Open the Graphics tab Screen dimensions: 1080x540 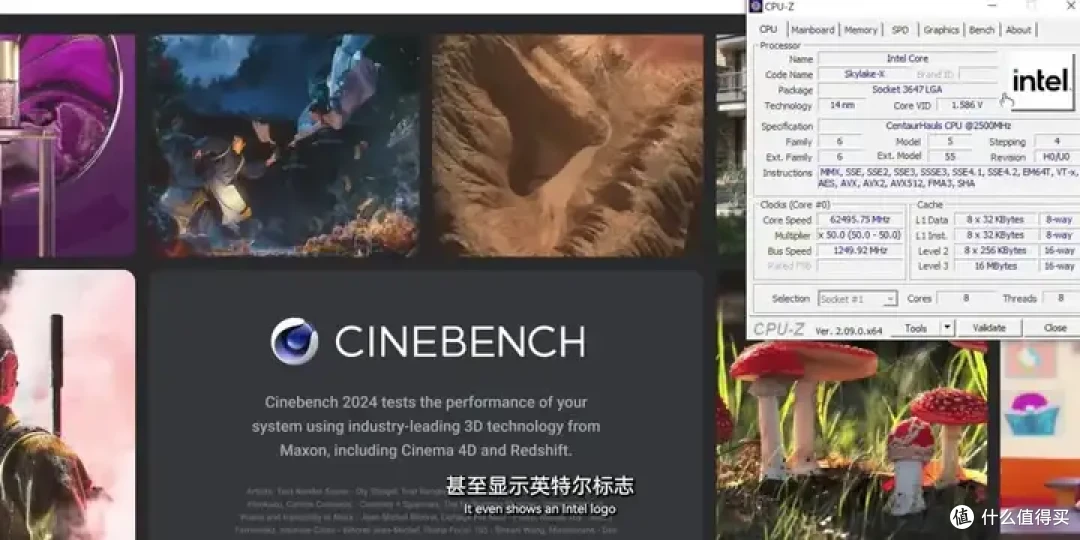click(941, 30)
